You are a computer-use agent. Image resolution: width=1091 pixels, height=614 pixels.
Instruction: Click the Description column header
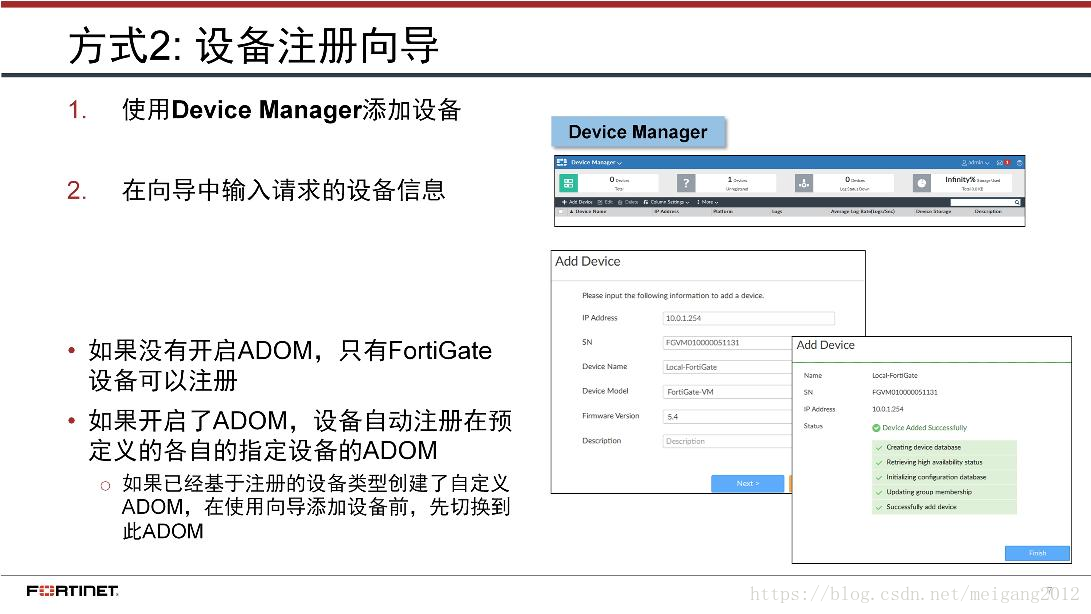(988, 212)
